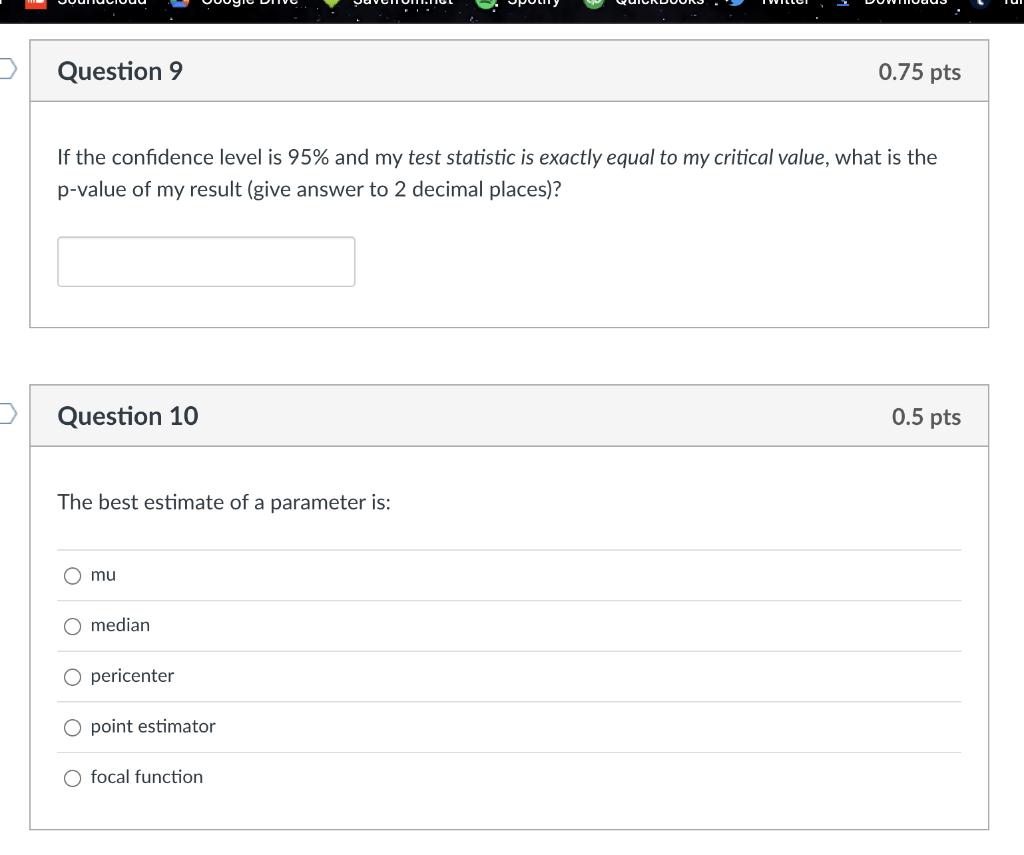The width and height of the screenshot is (1024, 855).
Task: Select the mu answer option
Action: (x=72, y=575)
